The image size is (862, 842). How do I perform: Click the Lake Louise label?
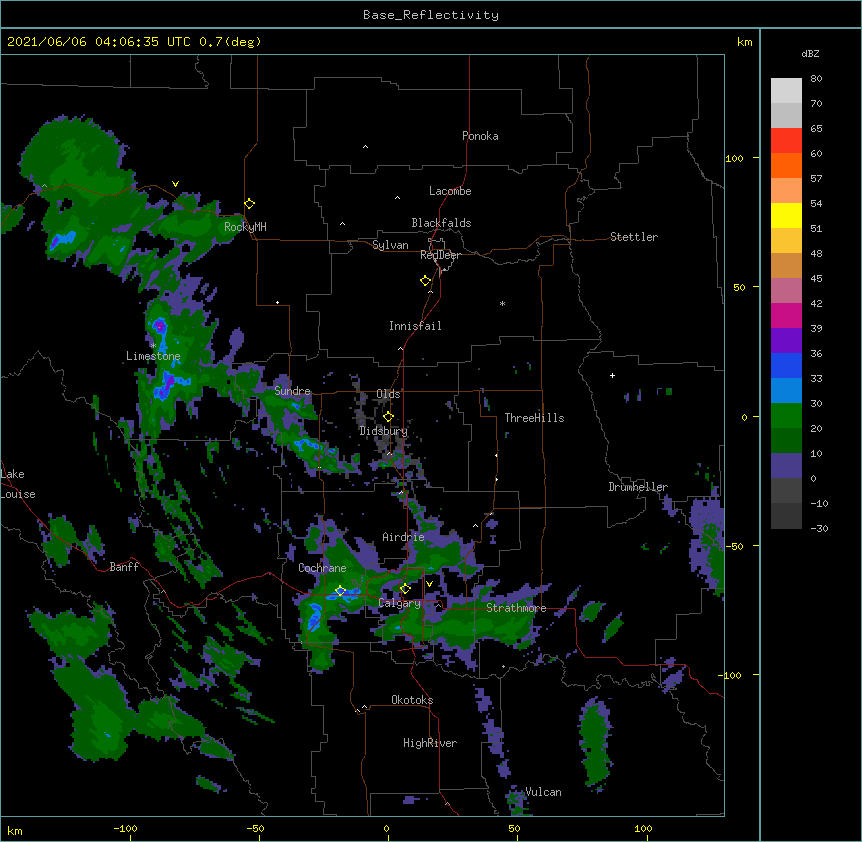point(18,484)
